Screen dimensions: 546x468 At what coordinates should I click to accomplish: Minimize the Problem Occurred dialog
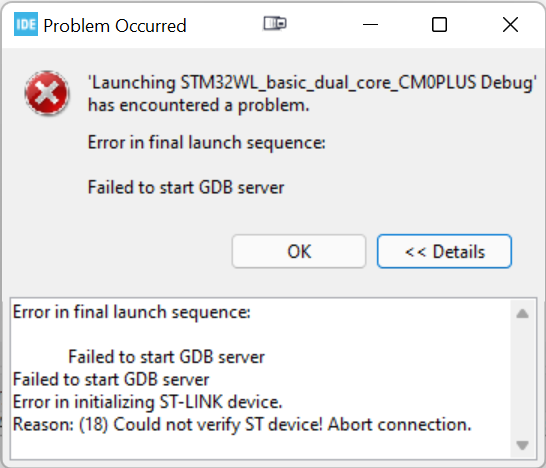[x=370, y=25]
